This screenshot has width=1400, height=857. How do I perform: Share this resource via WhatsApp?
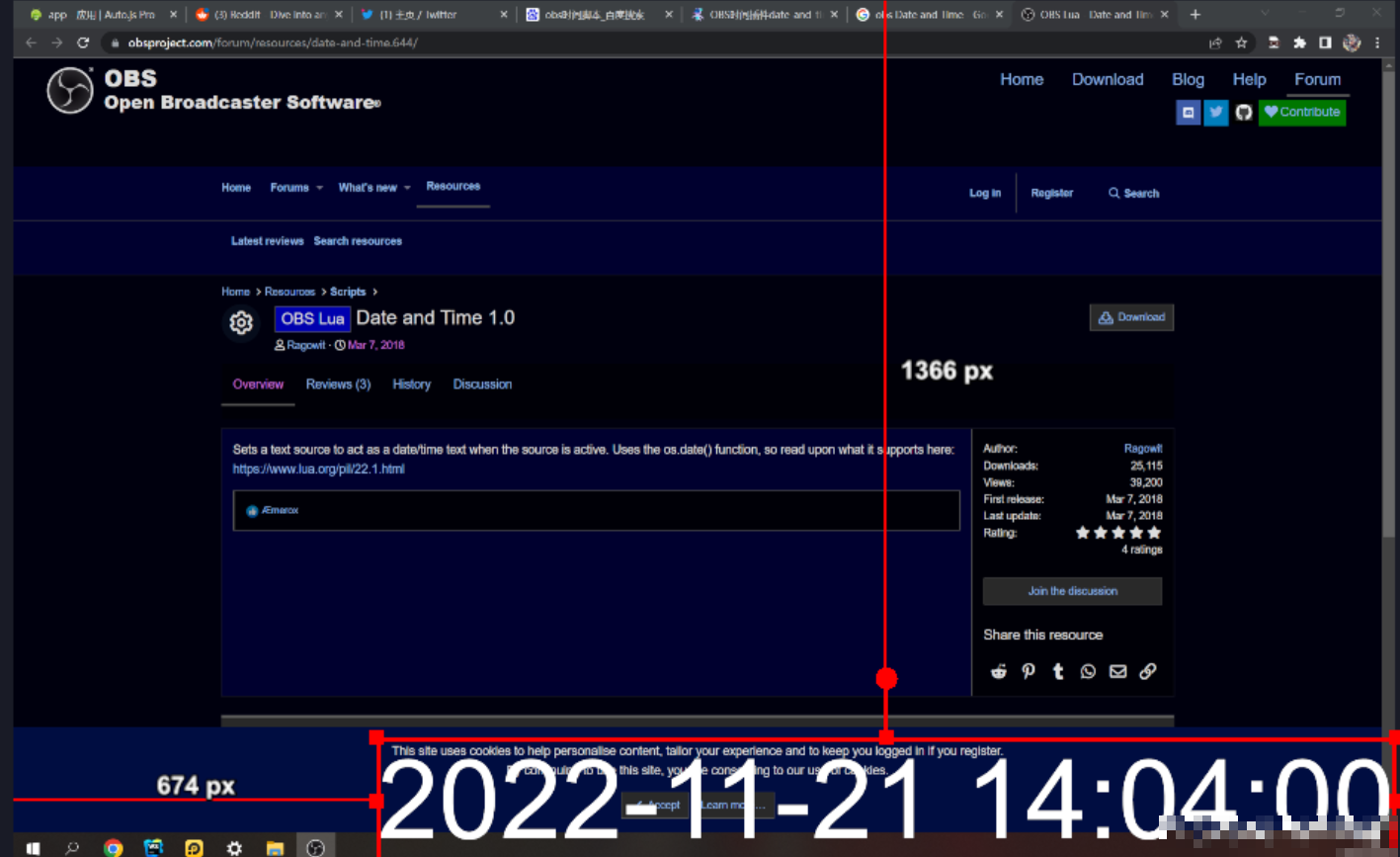pyautogui.click(x=1088, y=671)
